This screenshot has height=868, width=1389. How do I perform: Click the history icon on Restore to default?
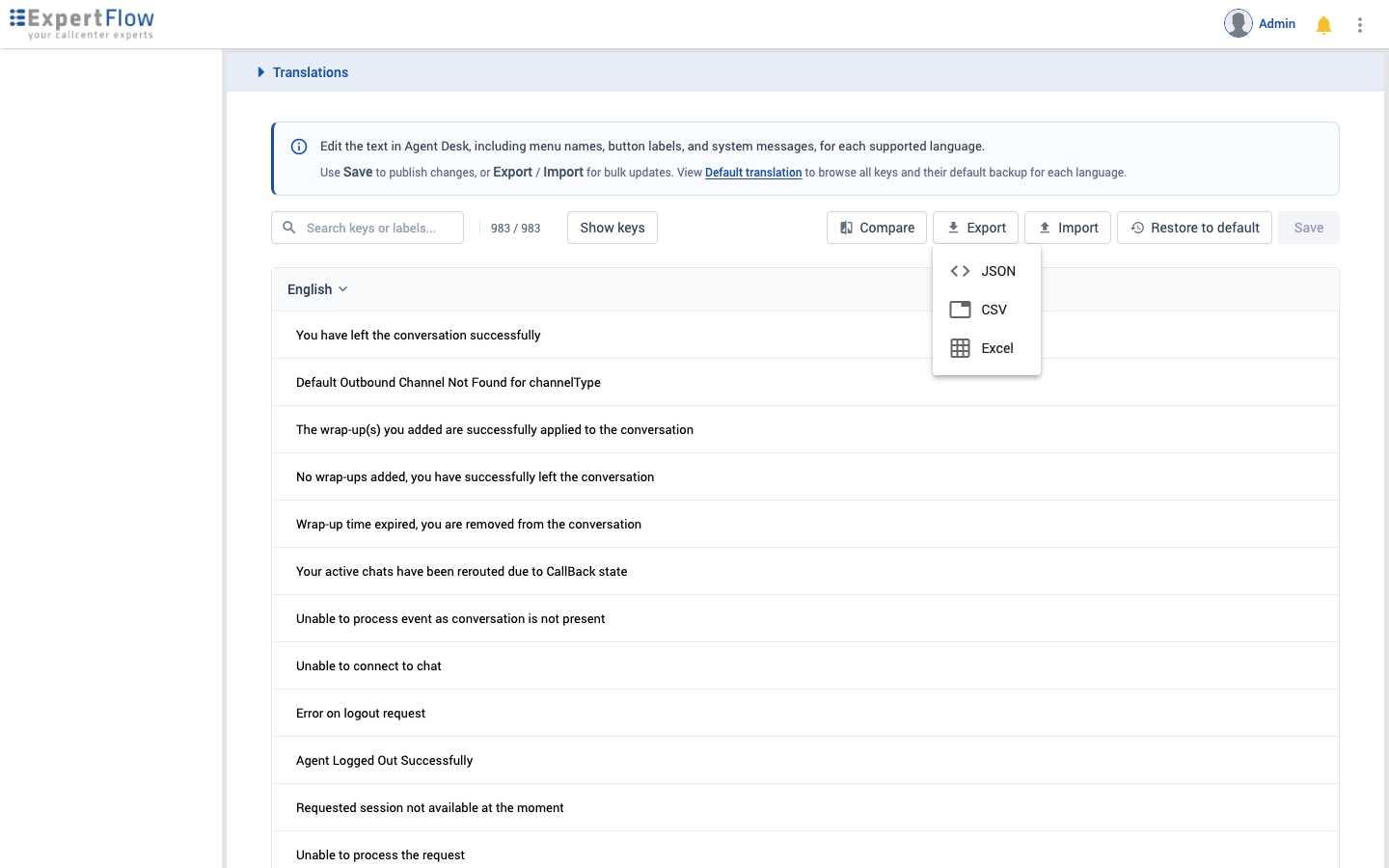[x=1137, y=228]
